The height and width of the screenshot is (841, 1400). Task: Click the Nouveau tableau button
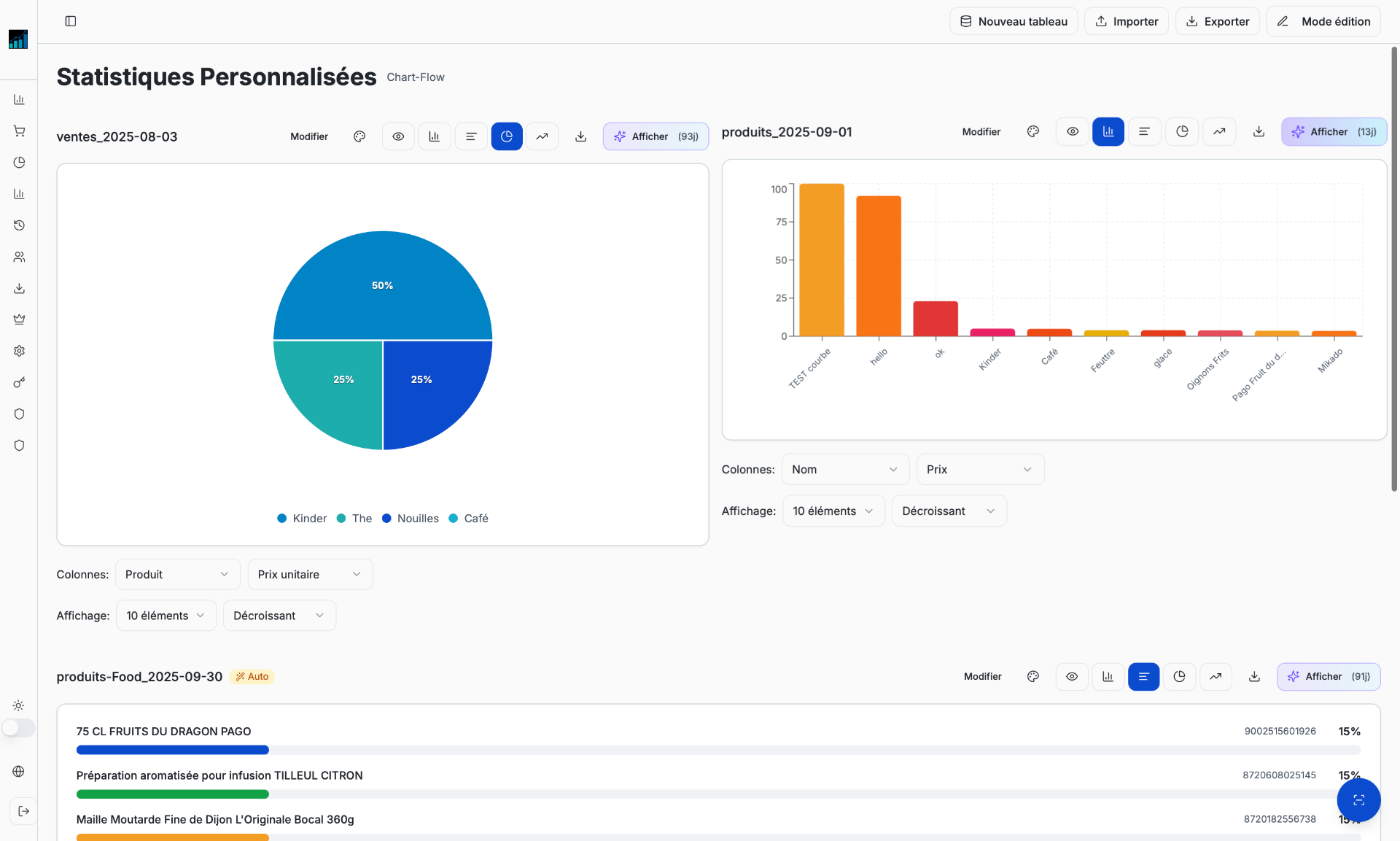[1014, 21]
